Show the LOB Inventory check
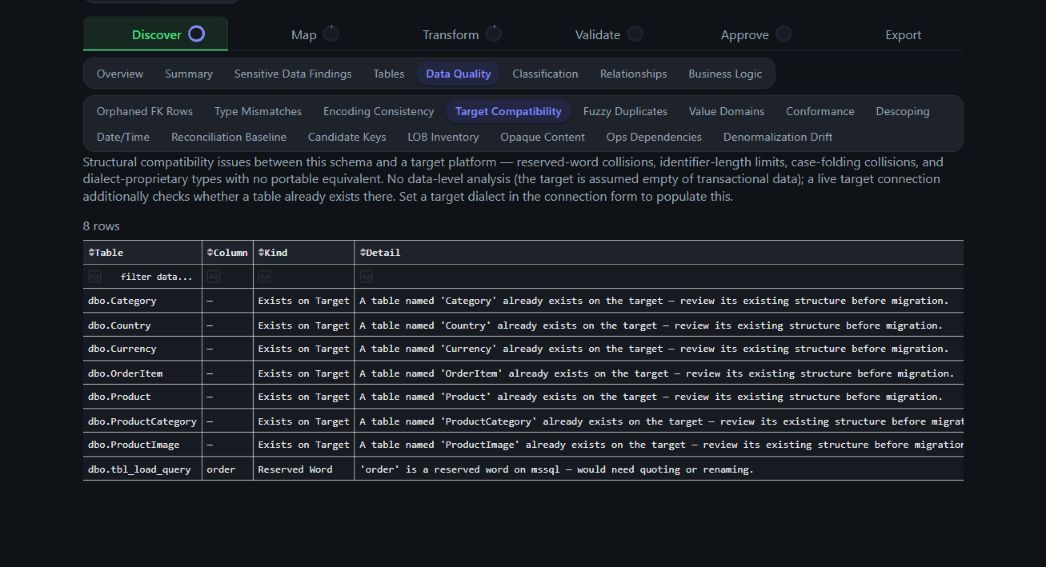Screen dimensions: 1046x567 click(x=443, y=137)
